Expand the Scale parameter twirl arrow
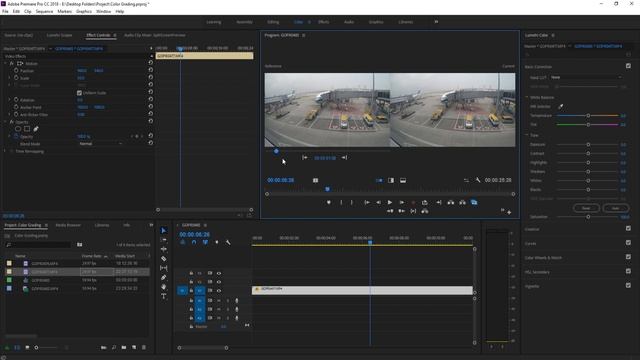The width and height of the screenshot is (640, 360). (10, 78)
